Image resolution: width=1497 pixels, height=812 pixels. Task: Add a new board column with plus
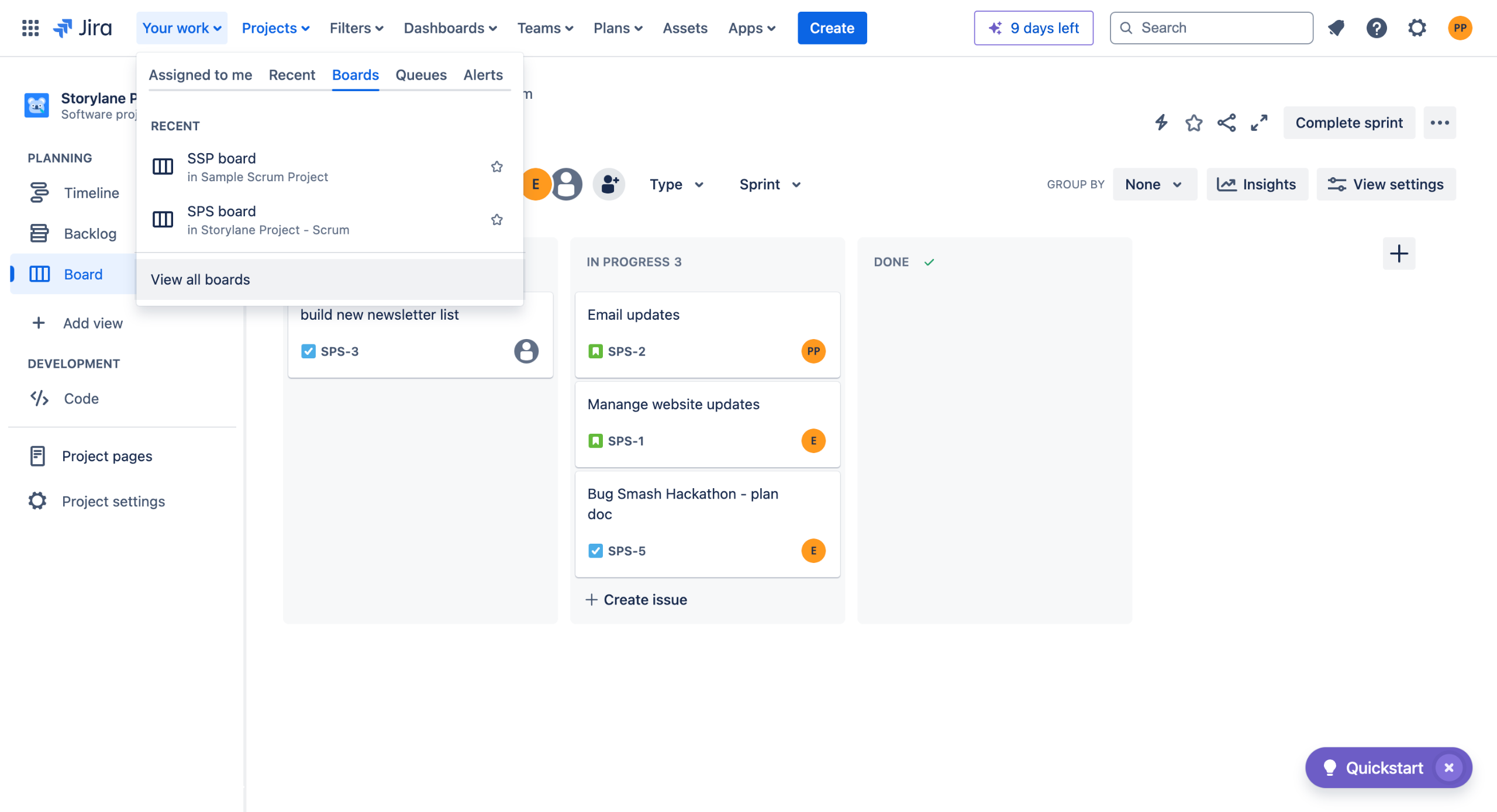point(1399,254)
